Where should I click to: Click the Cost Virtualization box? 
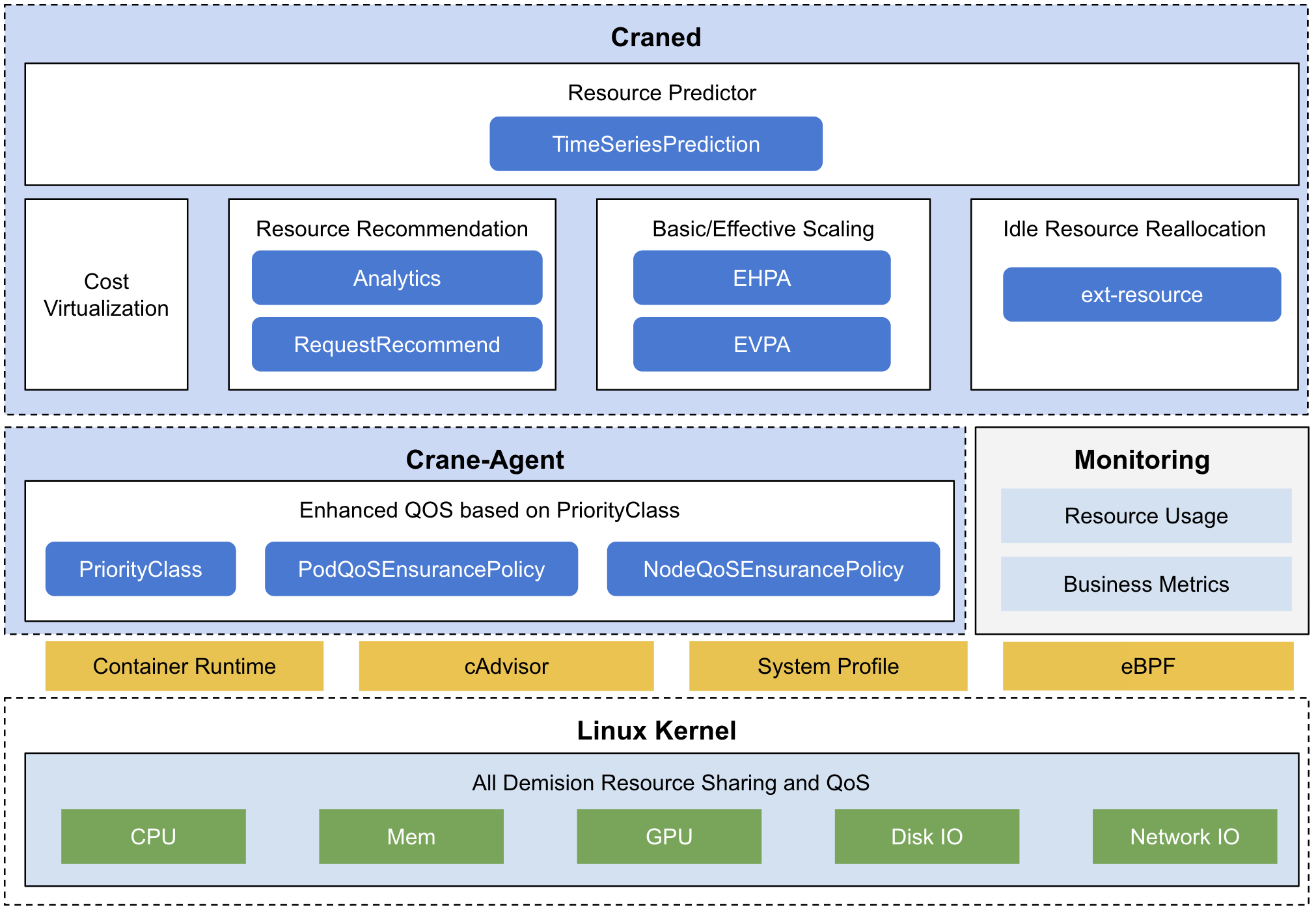pyautogui.click(x=106, y=295)
